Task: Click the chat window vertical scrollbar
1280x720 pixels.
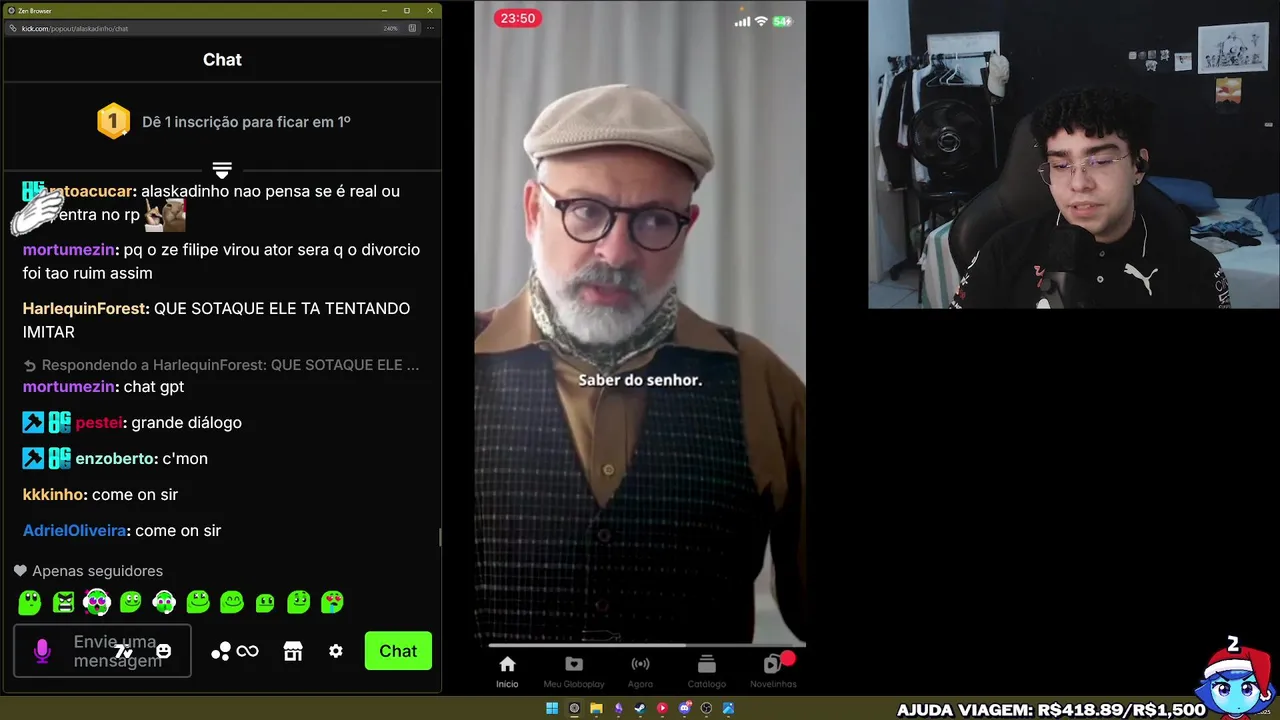Action: [x=439, y=537]
